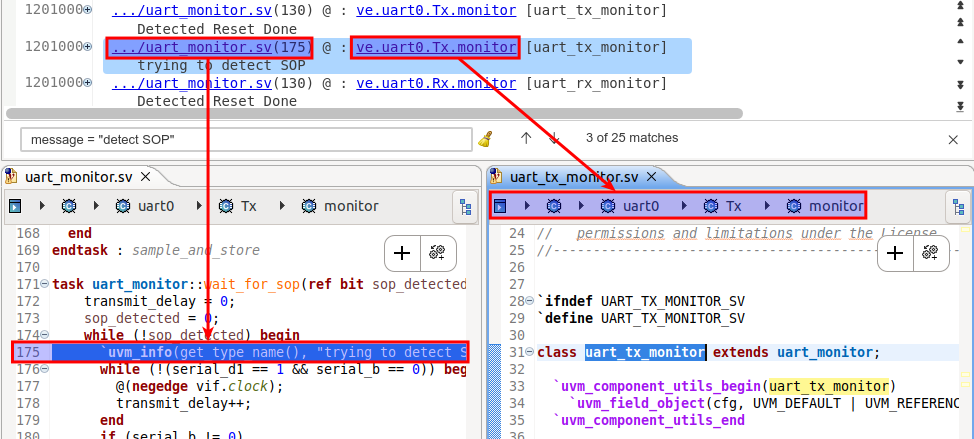The image size is (974, 439).
Task: Click the plus button floating over the uart_tx_monitor.sv editor
Action: click(894, 253)
